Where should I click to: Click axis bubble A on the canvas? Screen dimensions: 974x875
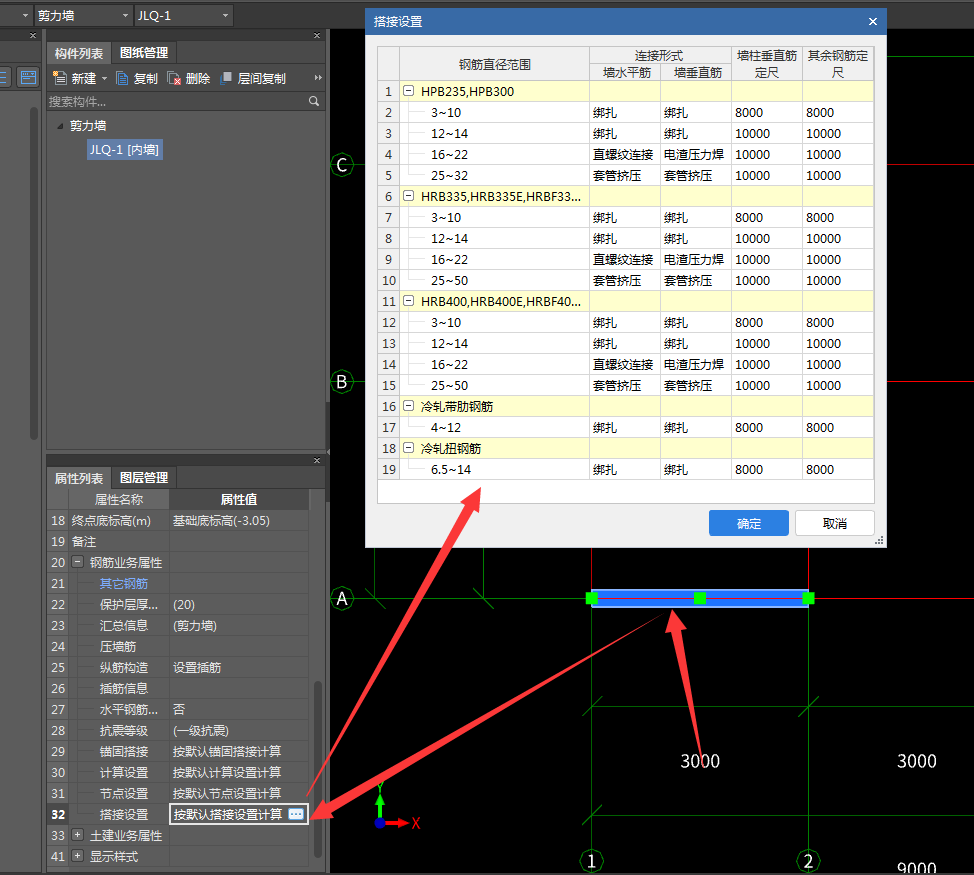coord(342,599)
